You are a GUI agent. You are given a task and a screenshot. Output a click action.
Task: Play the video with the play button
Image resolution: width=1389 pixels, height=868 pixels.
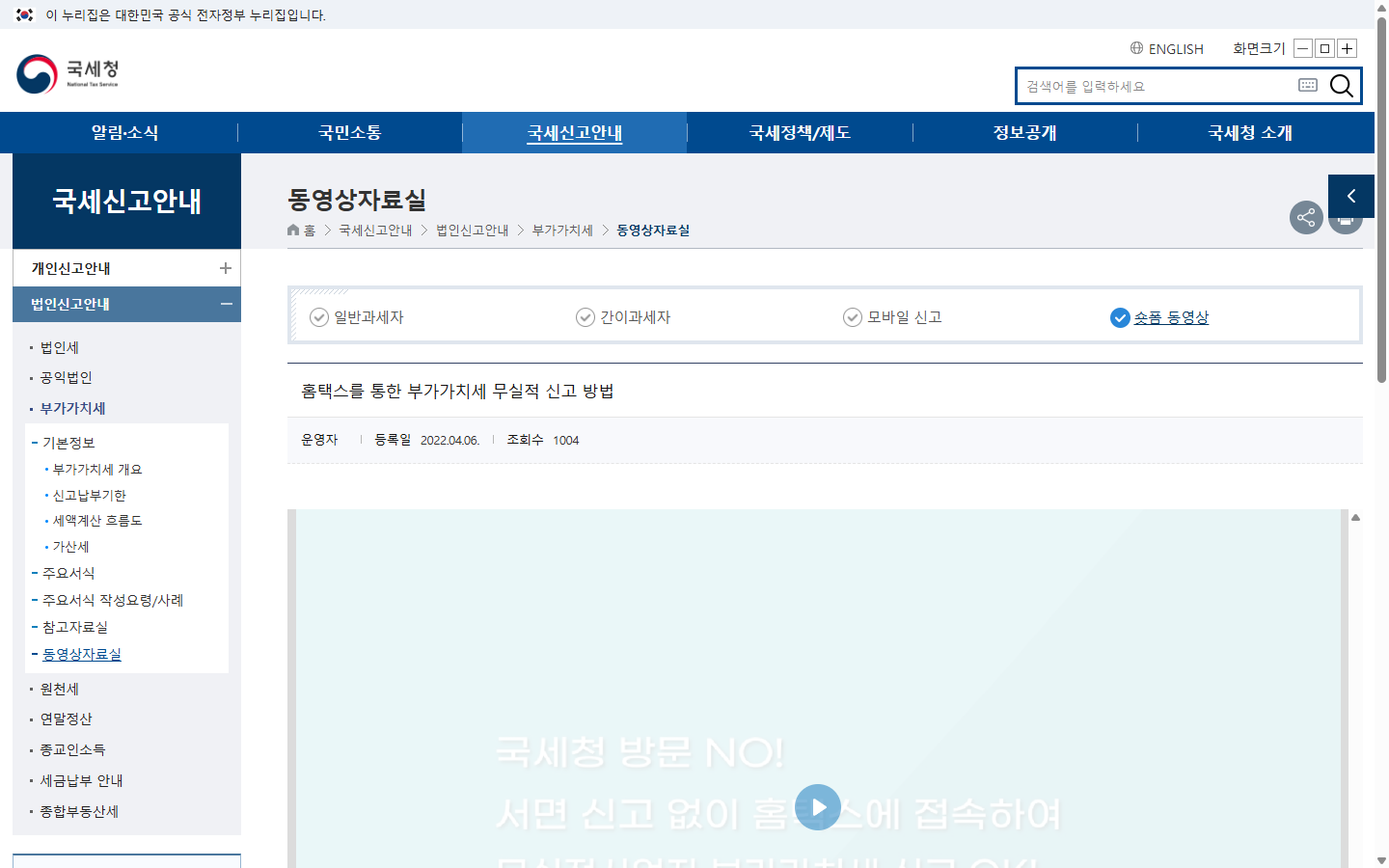coord(818,807)
